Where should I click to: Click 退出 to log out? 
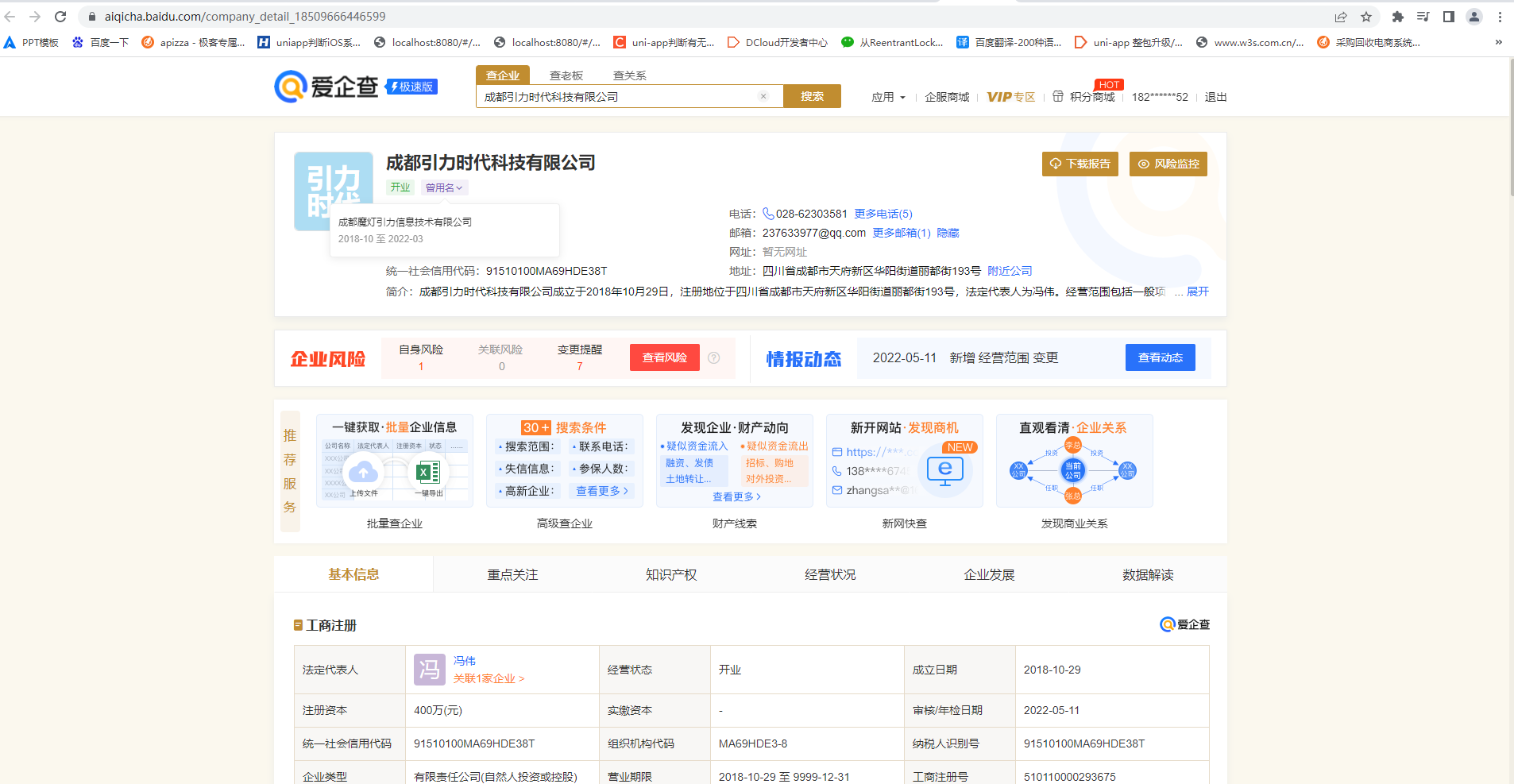pyautogui.click(x=1215, y=97)
